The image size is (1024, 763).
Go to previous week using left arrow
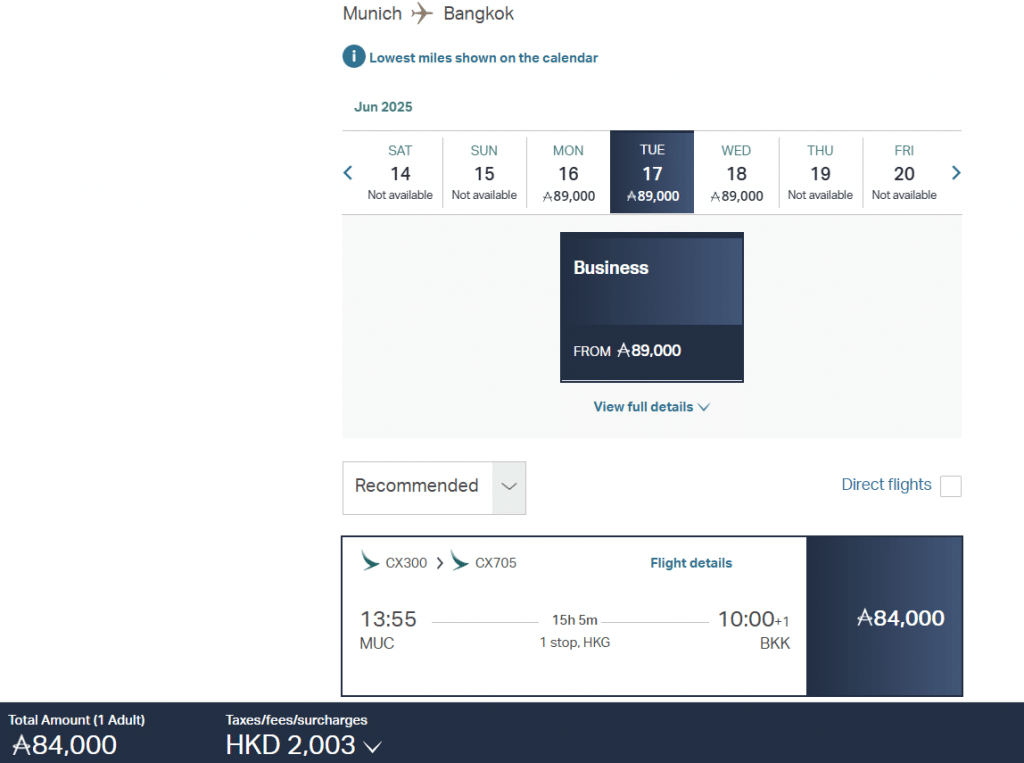tap(348, 173)
